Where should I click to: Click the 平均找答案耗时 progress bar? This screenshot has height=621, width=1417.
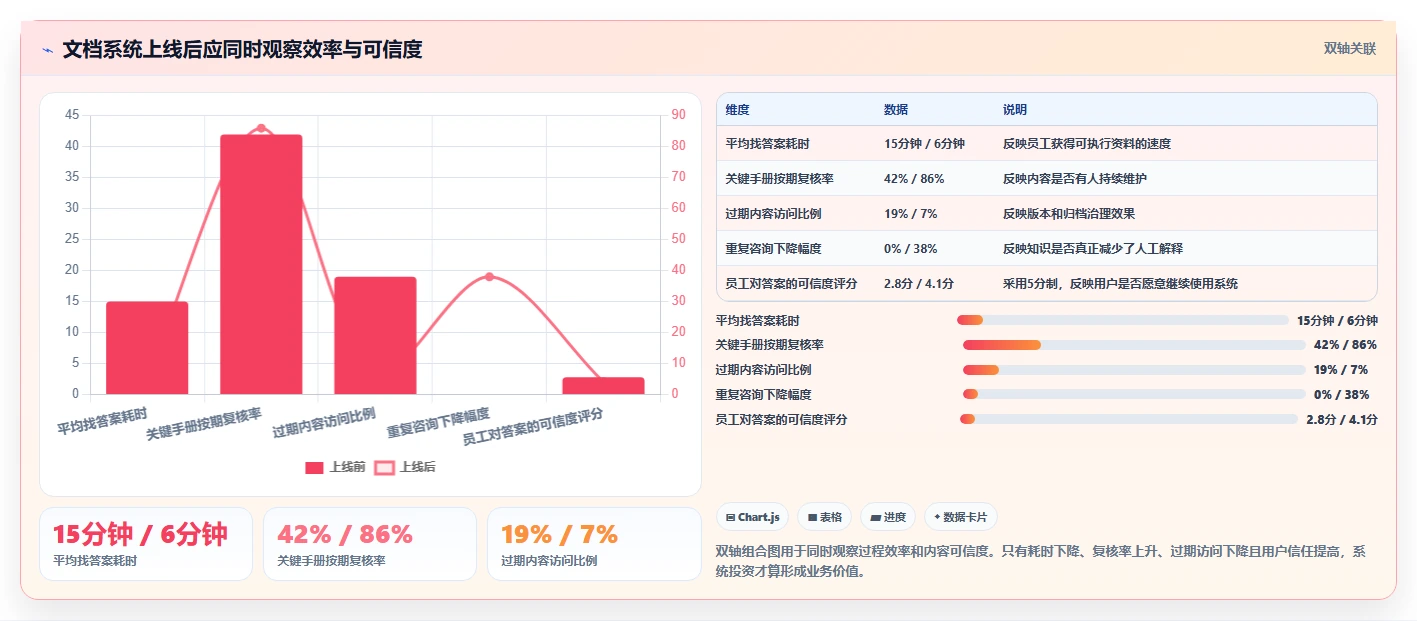(1122, 320)
